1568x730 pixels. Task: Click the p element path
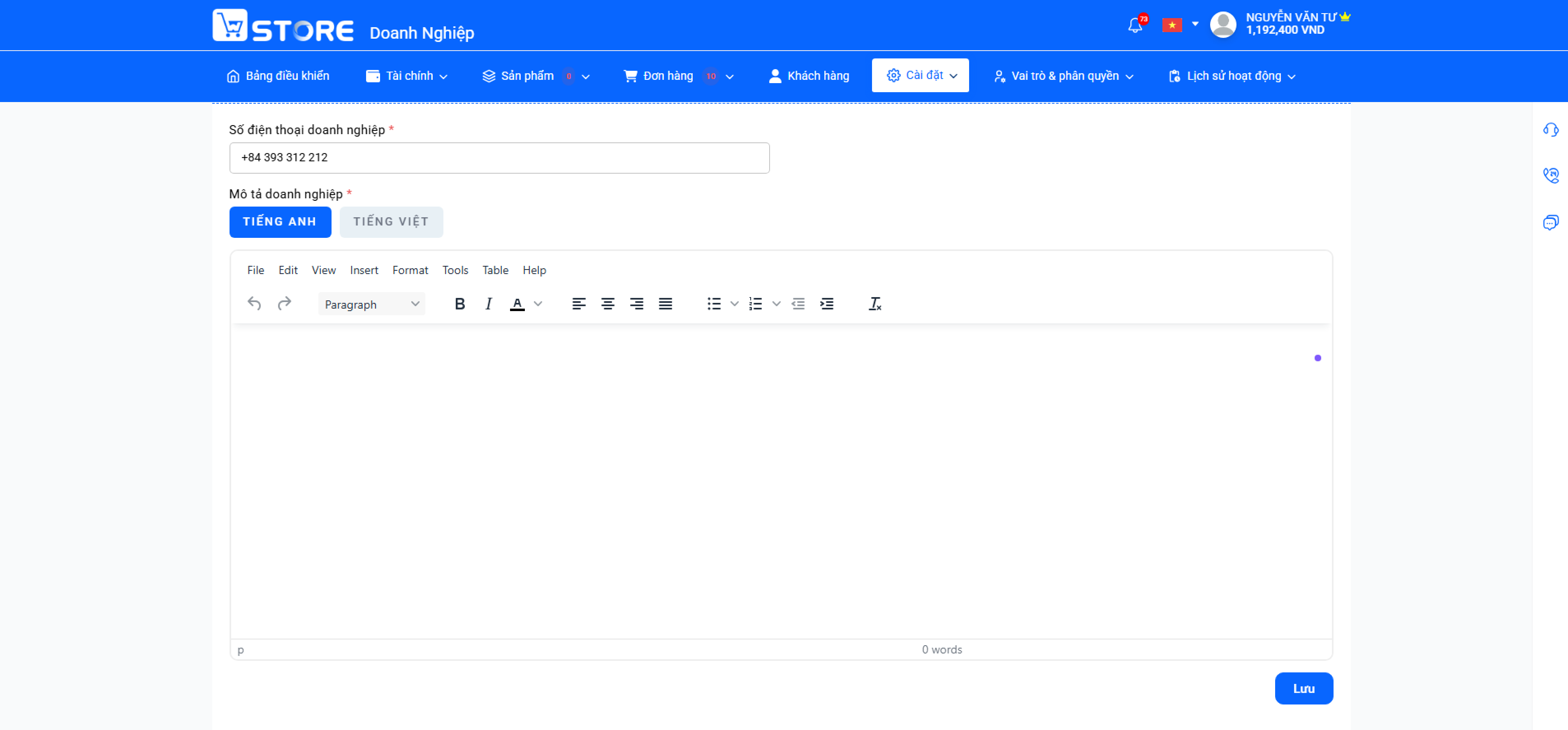click(241, 650)
